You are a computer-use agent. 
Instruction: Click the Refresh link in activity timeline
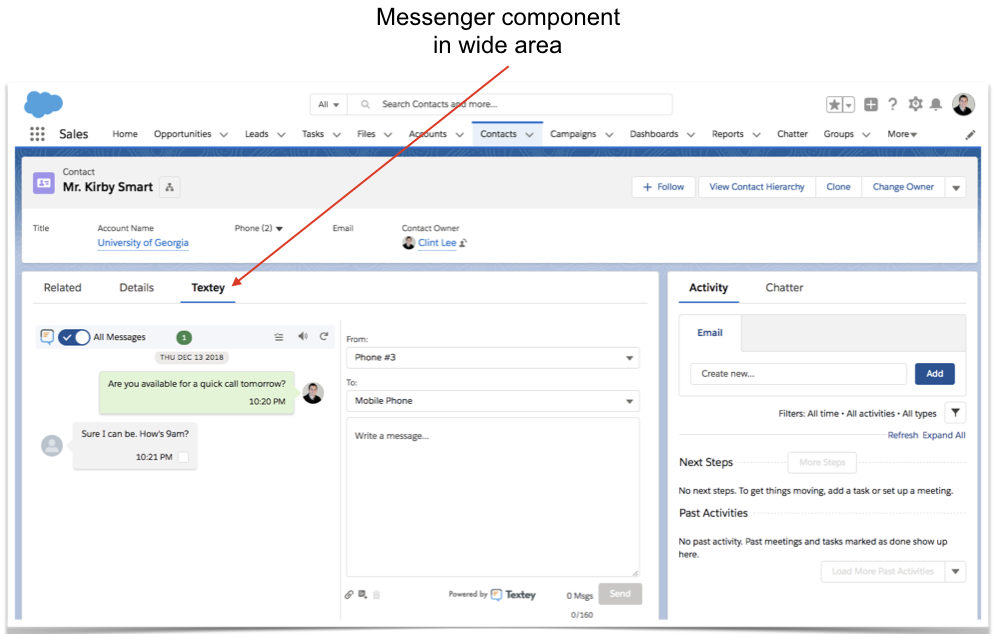coord(903,436)
